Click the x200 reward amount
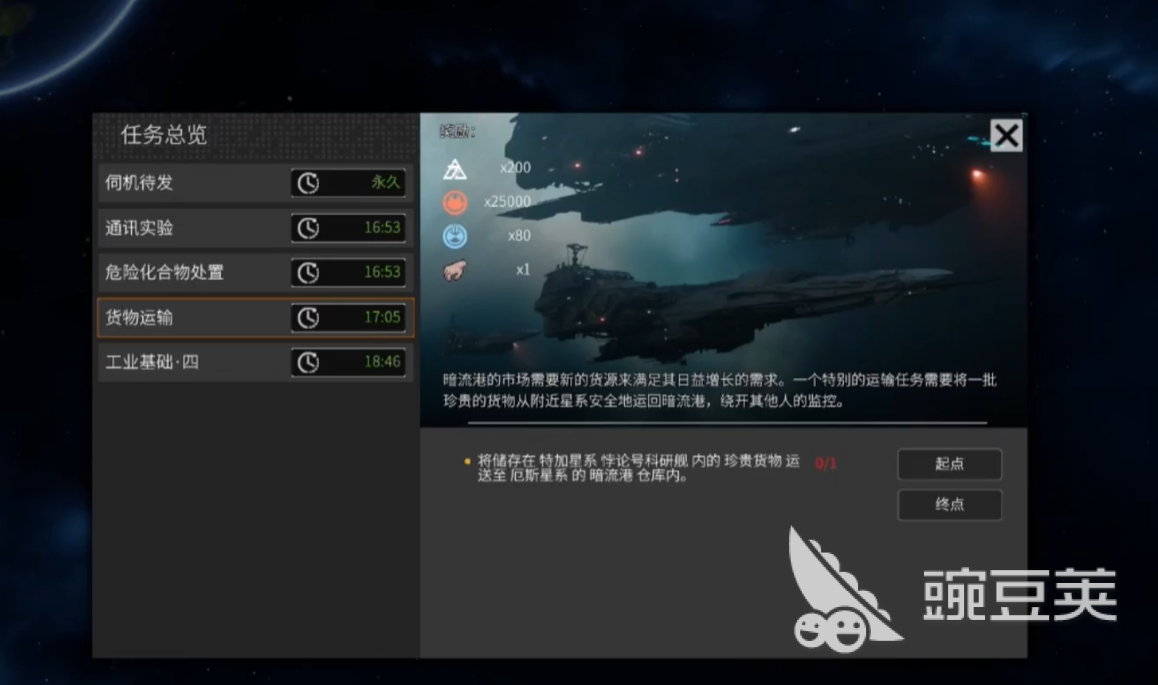 (515, 168)
